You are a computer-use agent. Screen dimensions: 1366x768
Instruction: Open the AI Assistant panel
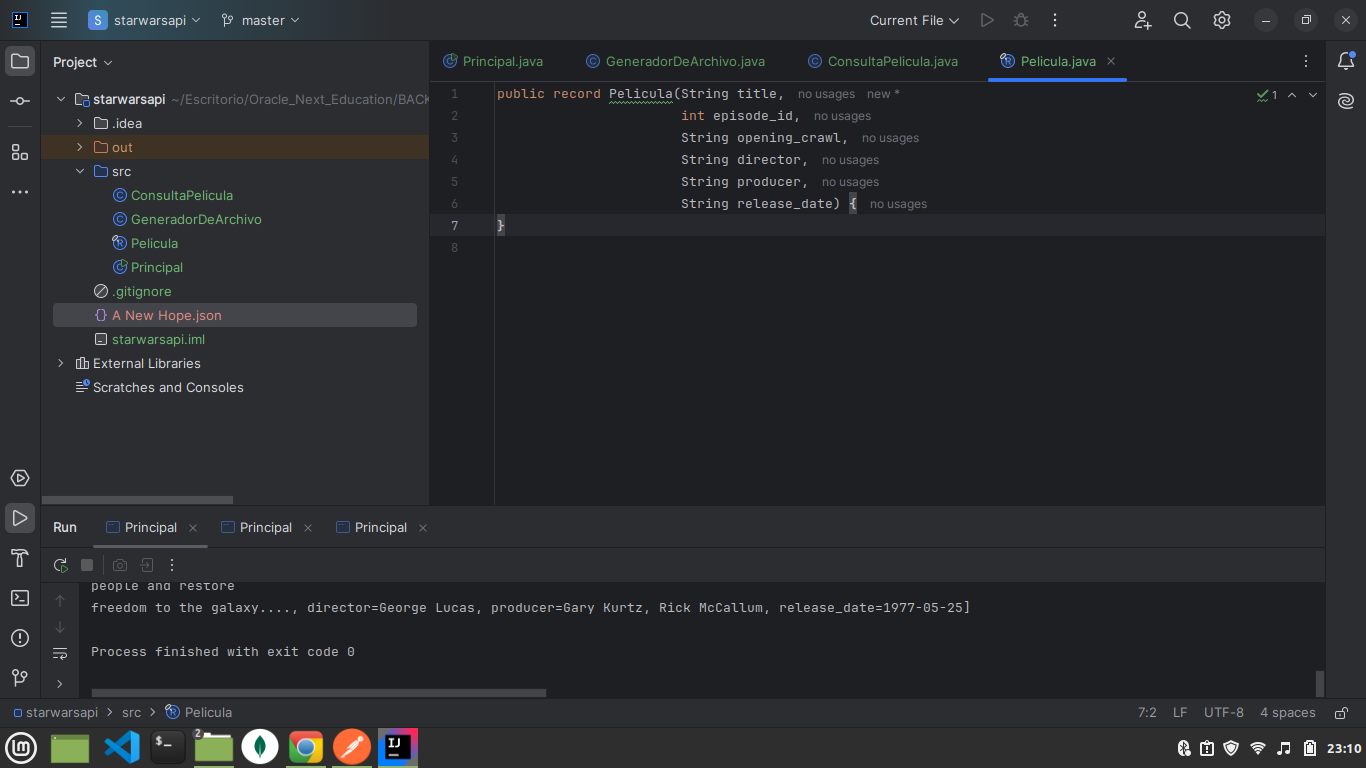(1346, 101)
